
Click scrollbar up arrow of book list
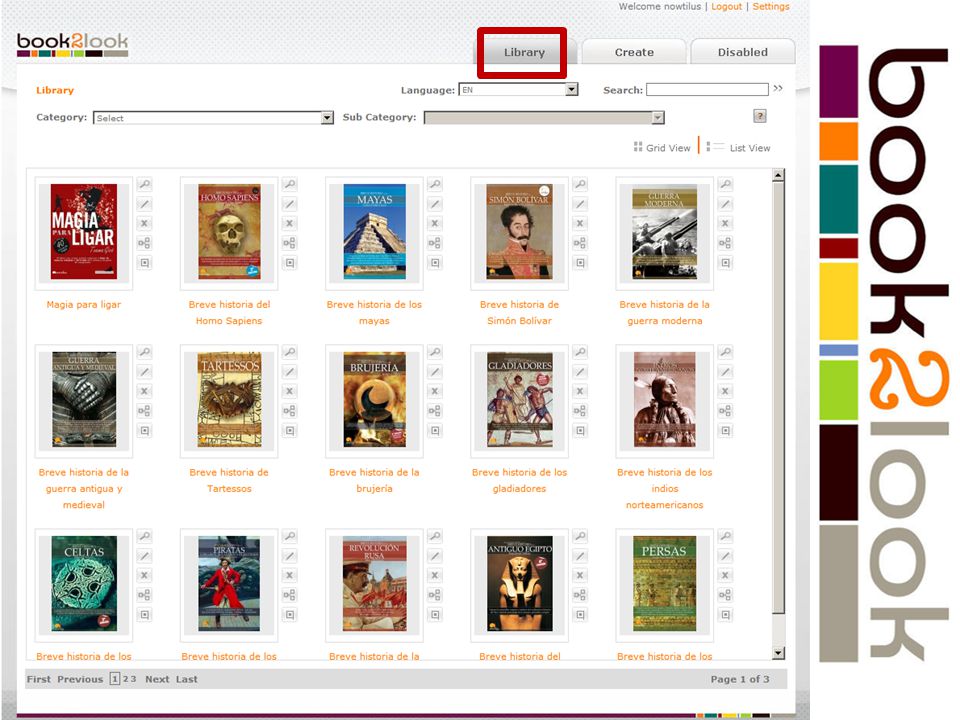(x=778, y=176)
